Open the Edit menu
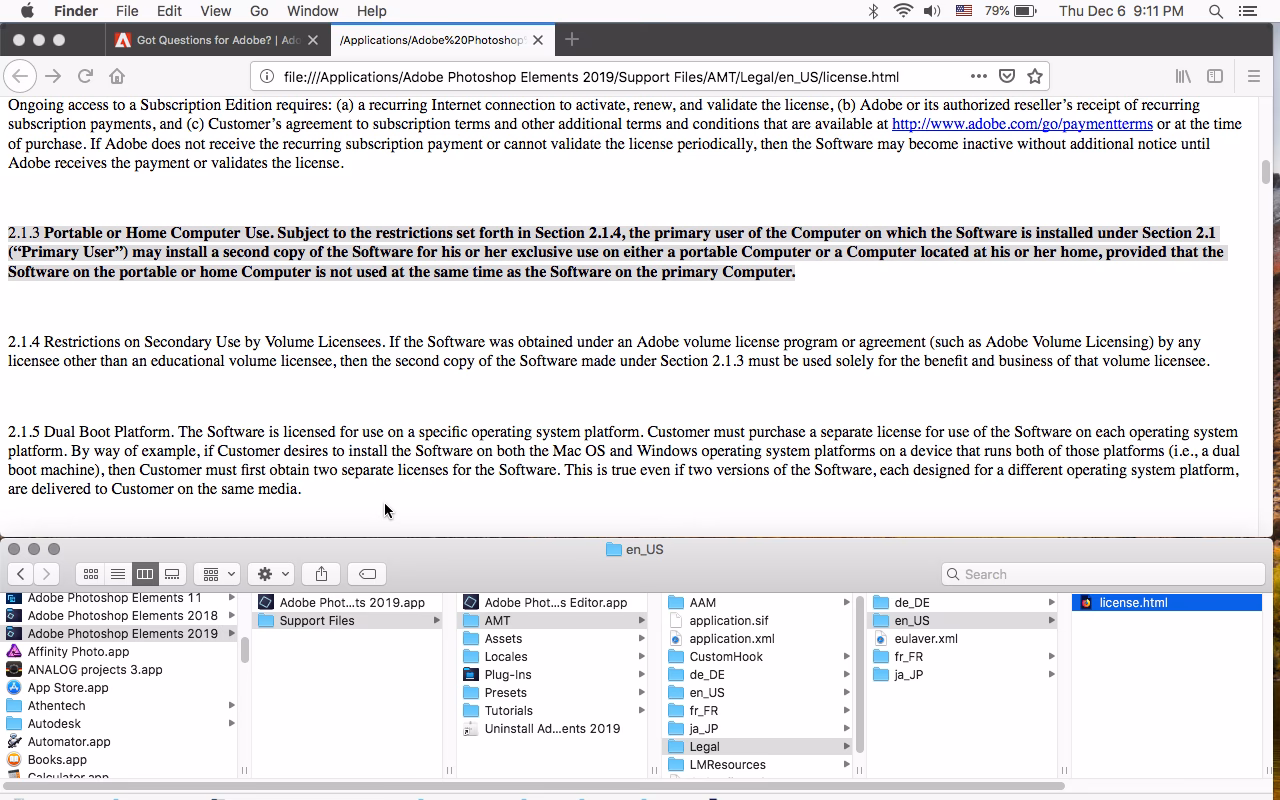The width and height of the screenshot is (1280, 800). coord(169,11)
